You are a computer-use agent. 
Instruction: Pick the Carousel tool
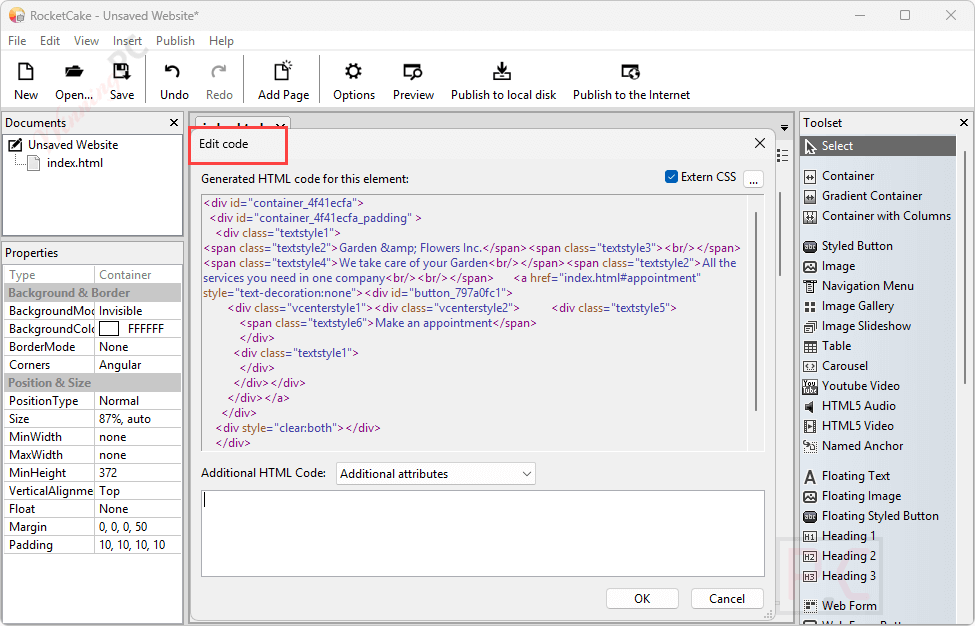835,366
